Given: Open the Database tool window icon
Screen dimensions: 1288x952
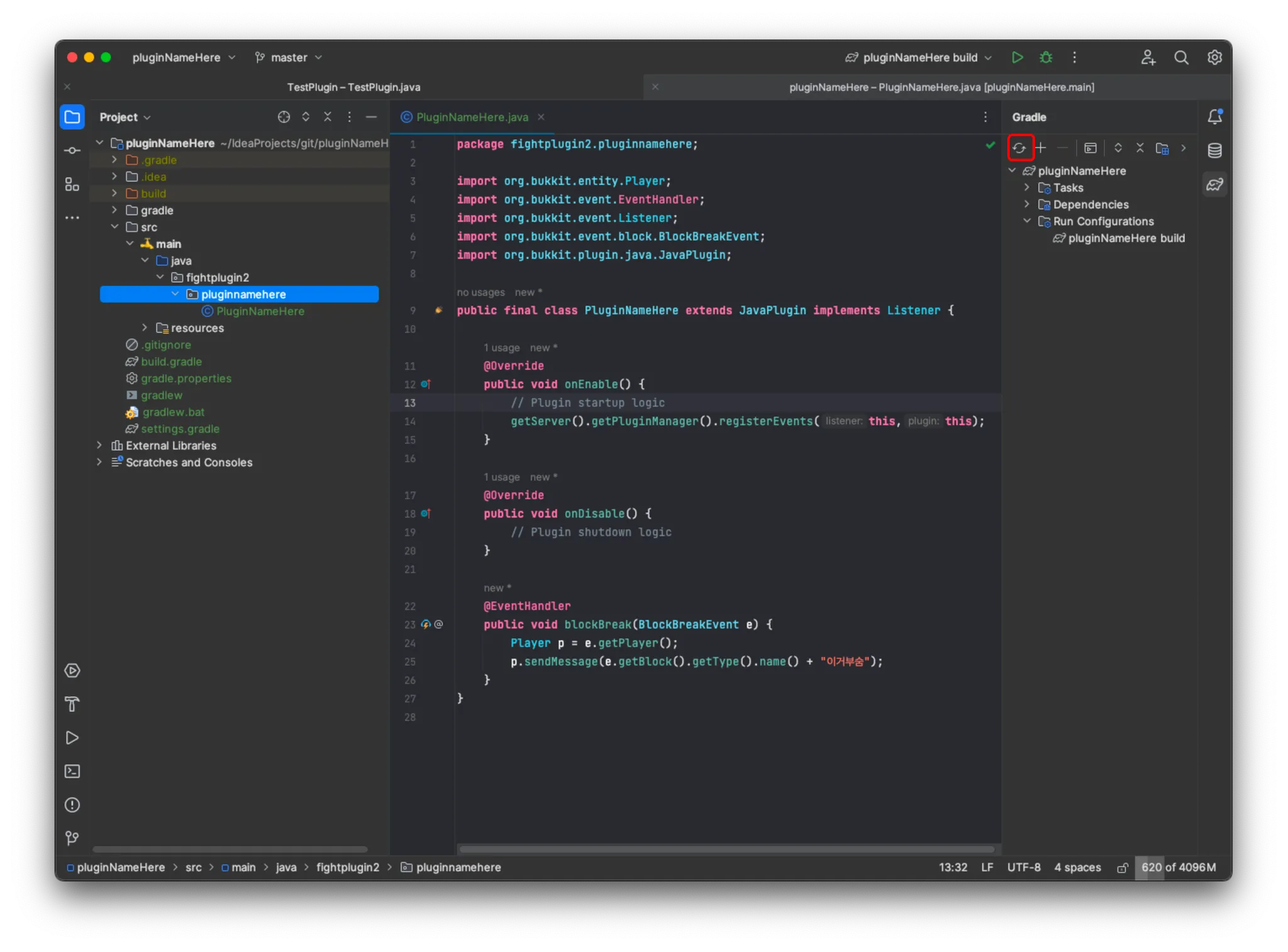Looking at the screenshot, I should pyautogui.click(x=1214, y=150).
